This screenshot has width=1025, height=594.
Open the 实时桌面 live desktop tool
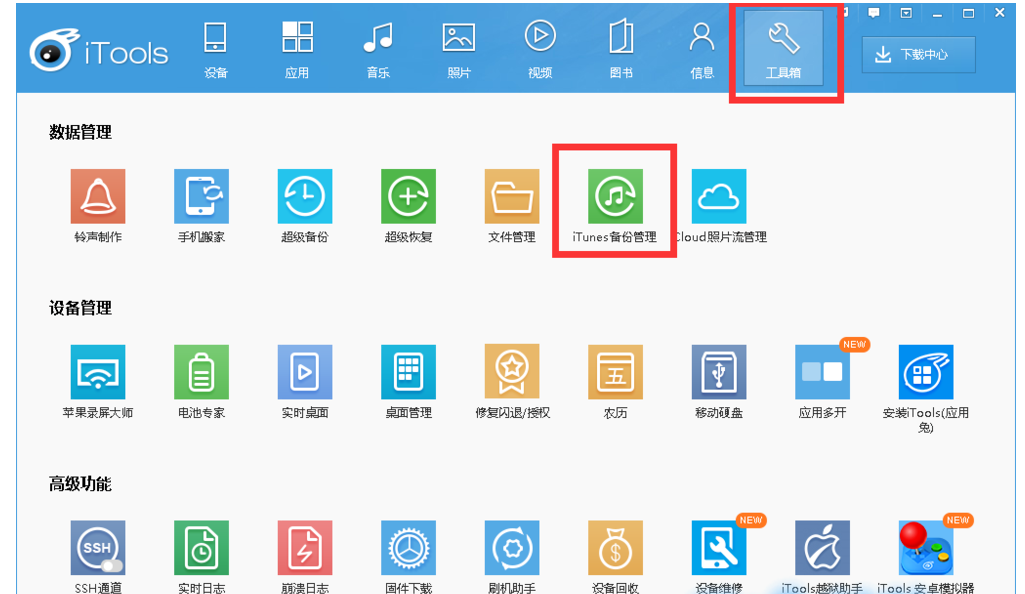pyautogui.click(x=305, y=372)
